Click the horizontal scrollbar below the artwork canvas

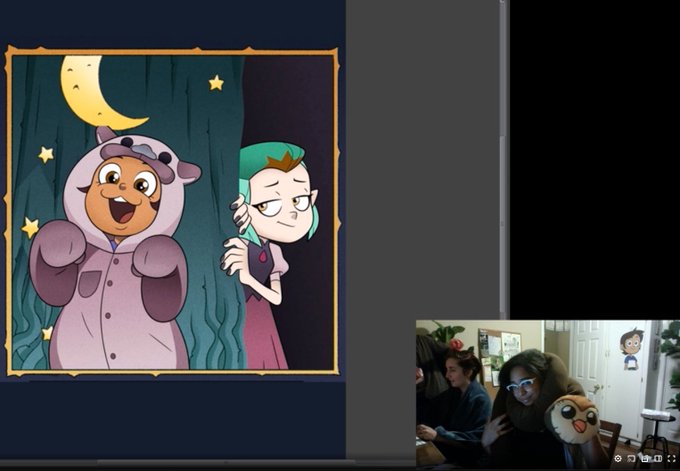point(226,462)
